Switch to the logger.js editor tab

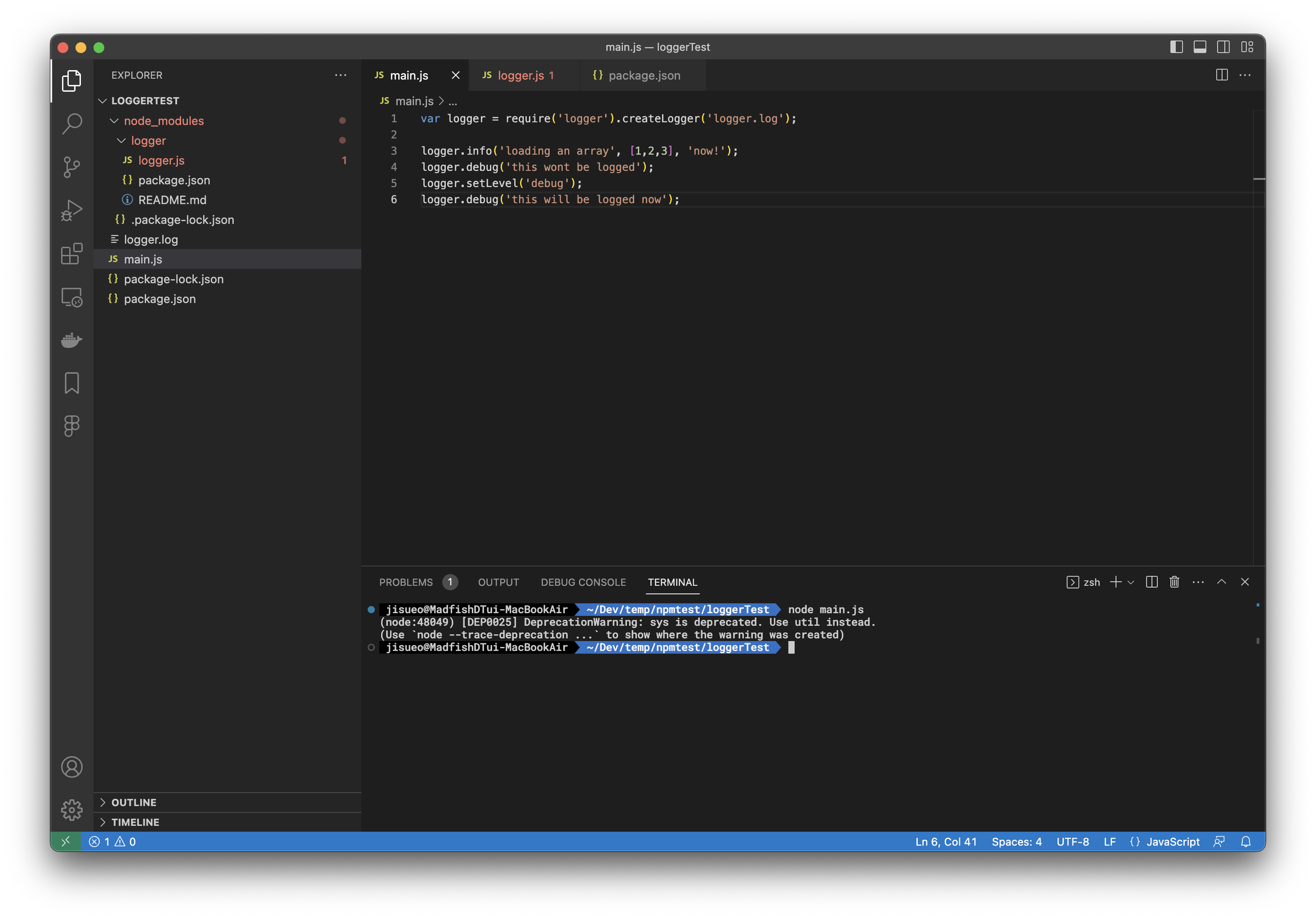[x=520, y=75]
